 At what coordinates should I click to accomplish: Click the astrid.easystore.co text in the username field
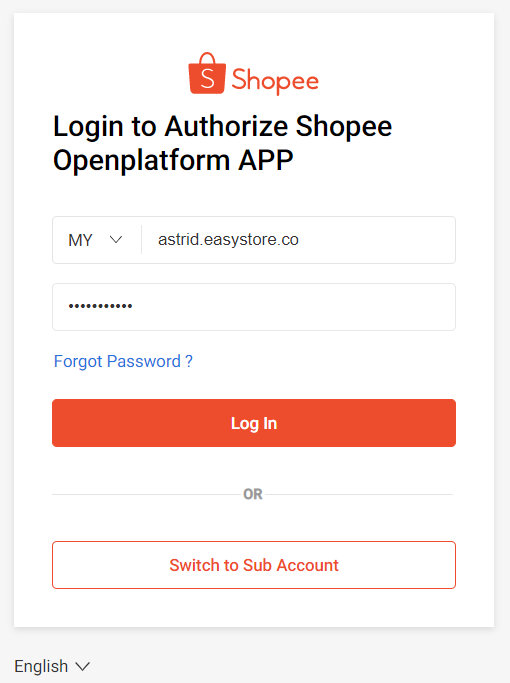click(228, 240)
